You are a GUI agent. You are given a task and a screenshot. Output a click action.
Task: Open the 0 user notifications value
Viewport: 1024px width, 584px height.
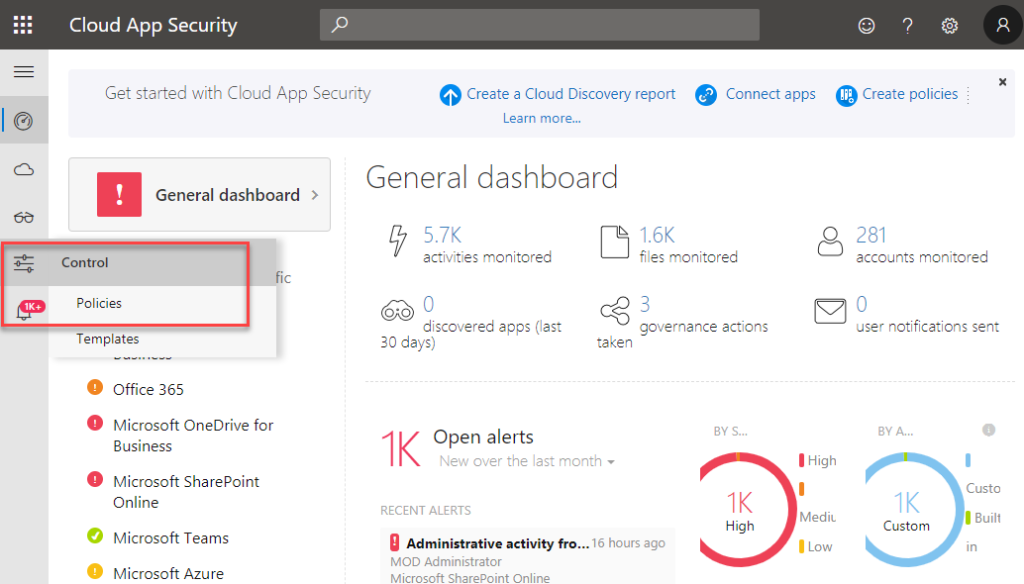[862, 304]
